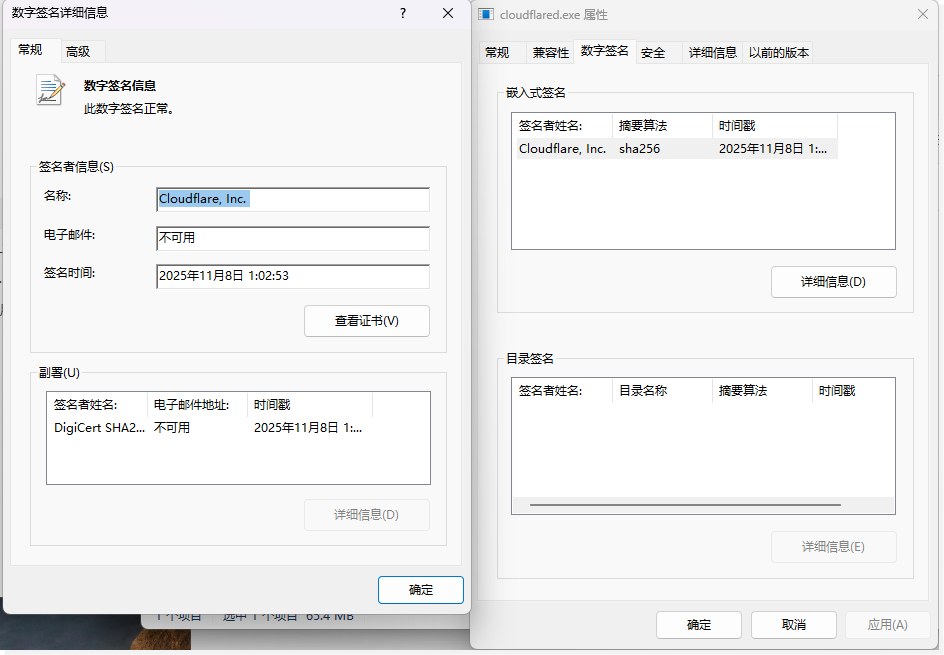Close the digital signature details dialog
This screenshot has width=944, height=655.
tap(448, 13)
